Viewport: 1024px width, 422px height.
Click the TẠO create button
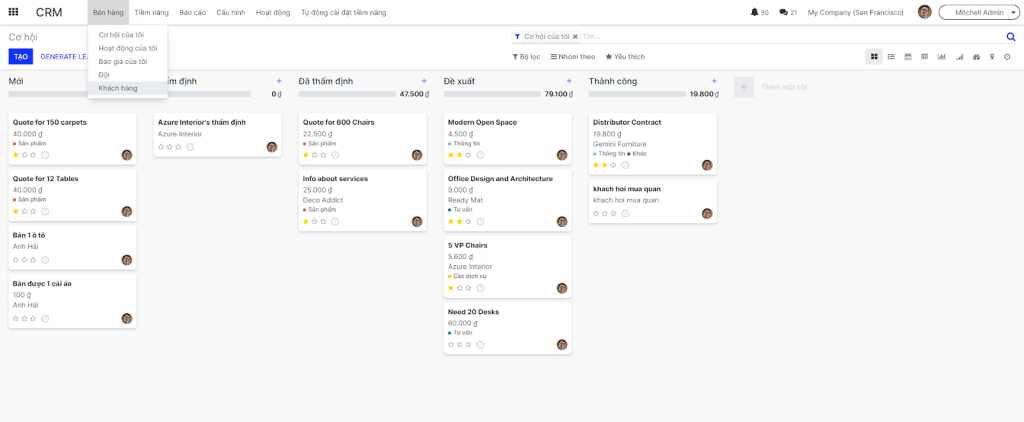click(21, 57)
